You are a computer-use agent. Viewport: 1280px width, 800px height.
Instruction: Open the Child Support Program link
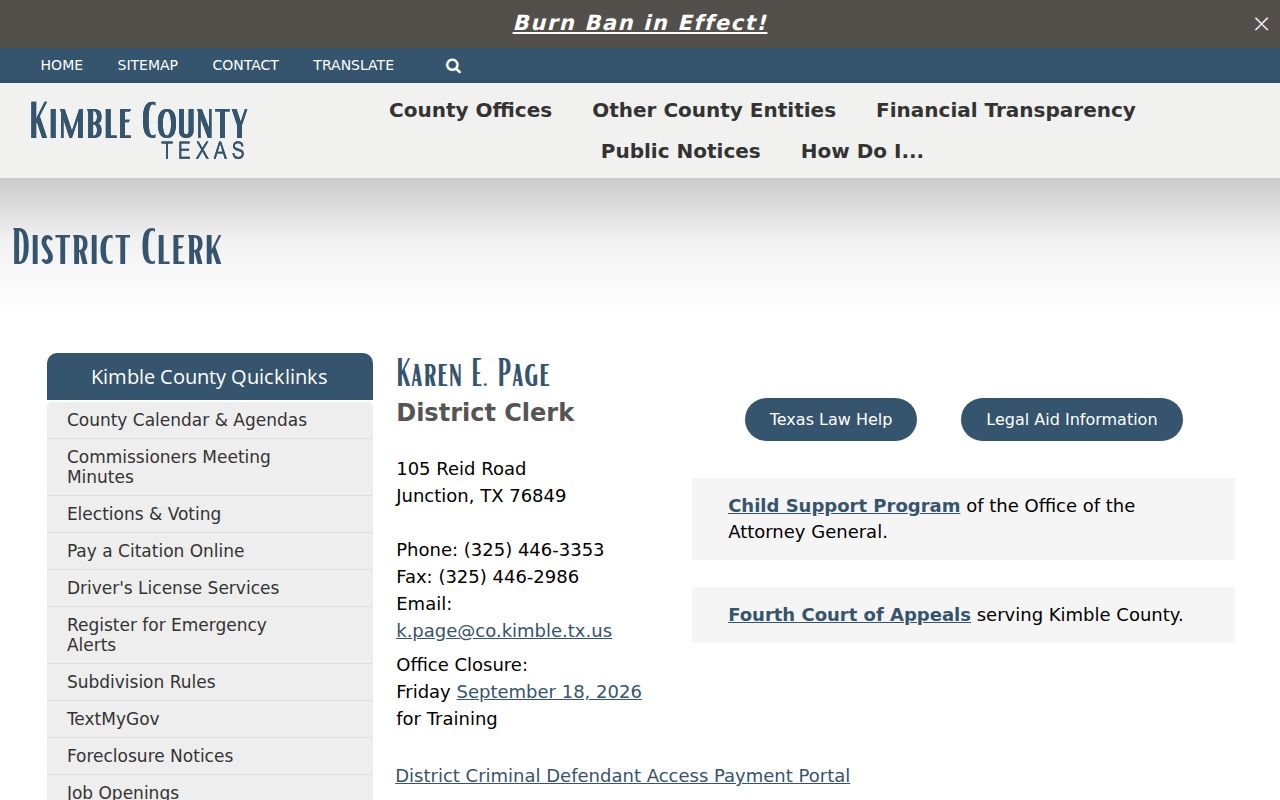click(844, 505)
